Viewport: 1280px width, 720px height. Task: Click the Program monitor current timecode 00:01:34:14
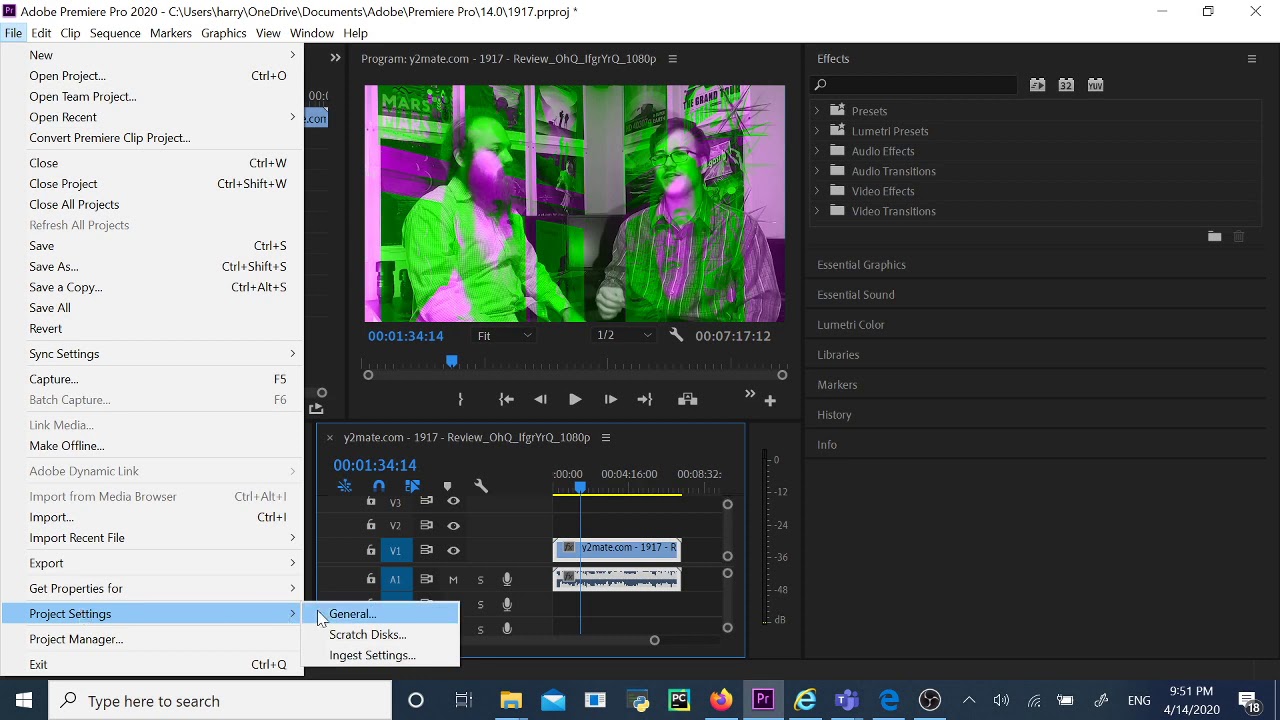point(405,336)
